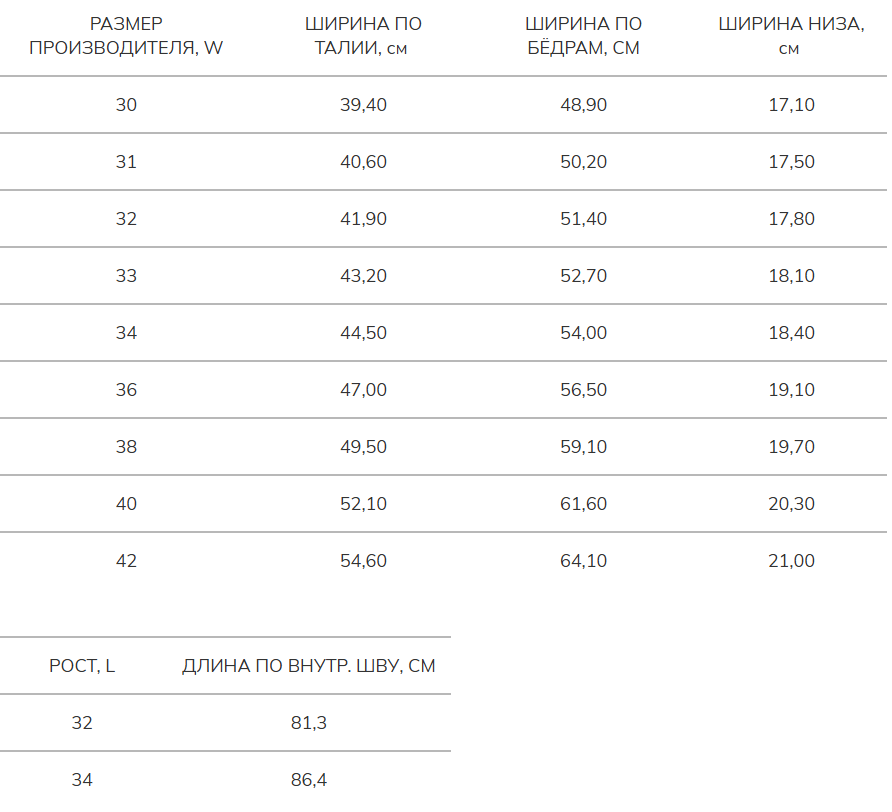Click bottom width value 18,10
The height and width of the screenshot is (812, 892).
pos(791,275)
